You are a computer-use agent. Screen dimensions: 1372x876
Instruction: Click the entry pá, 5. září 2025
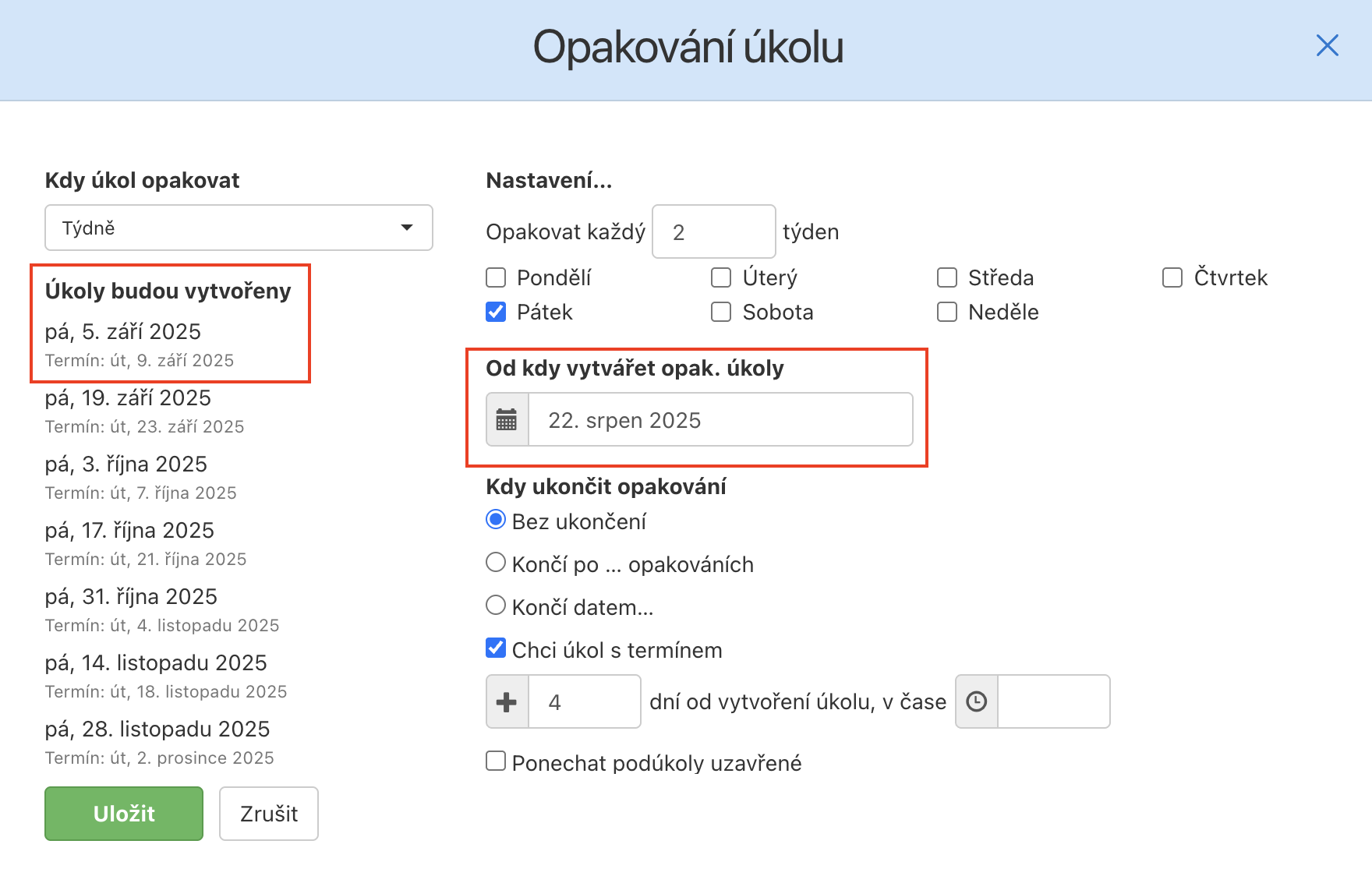click(x=123, y=332)
